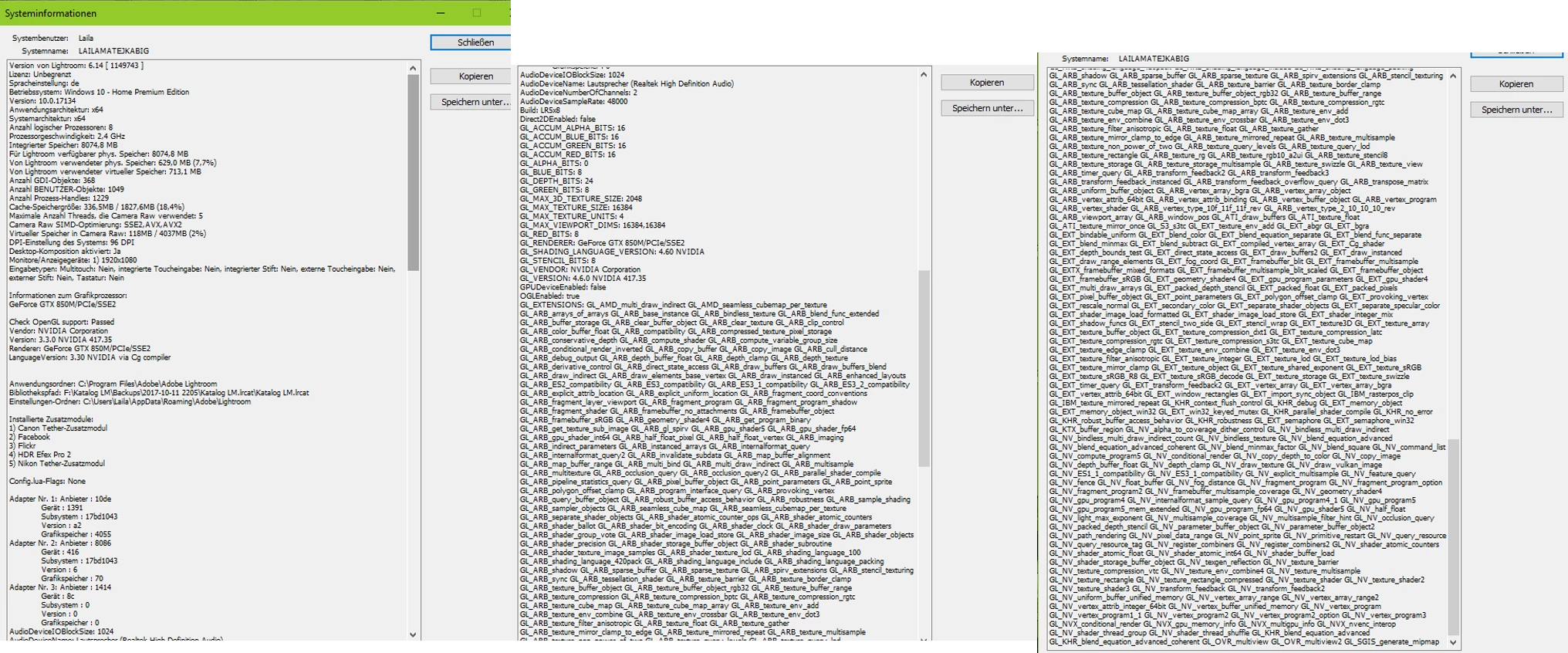Image resolution: width=1568 pixels, height=653 pixels.
Task: Click the 'GPUDeviceEnabled: false' line
Action: tap(563, 287)
